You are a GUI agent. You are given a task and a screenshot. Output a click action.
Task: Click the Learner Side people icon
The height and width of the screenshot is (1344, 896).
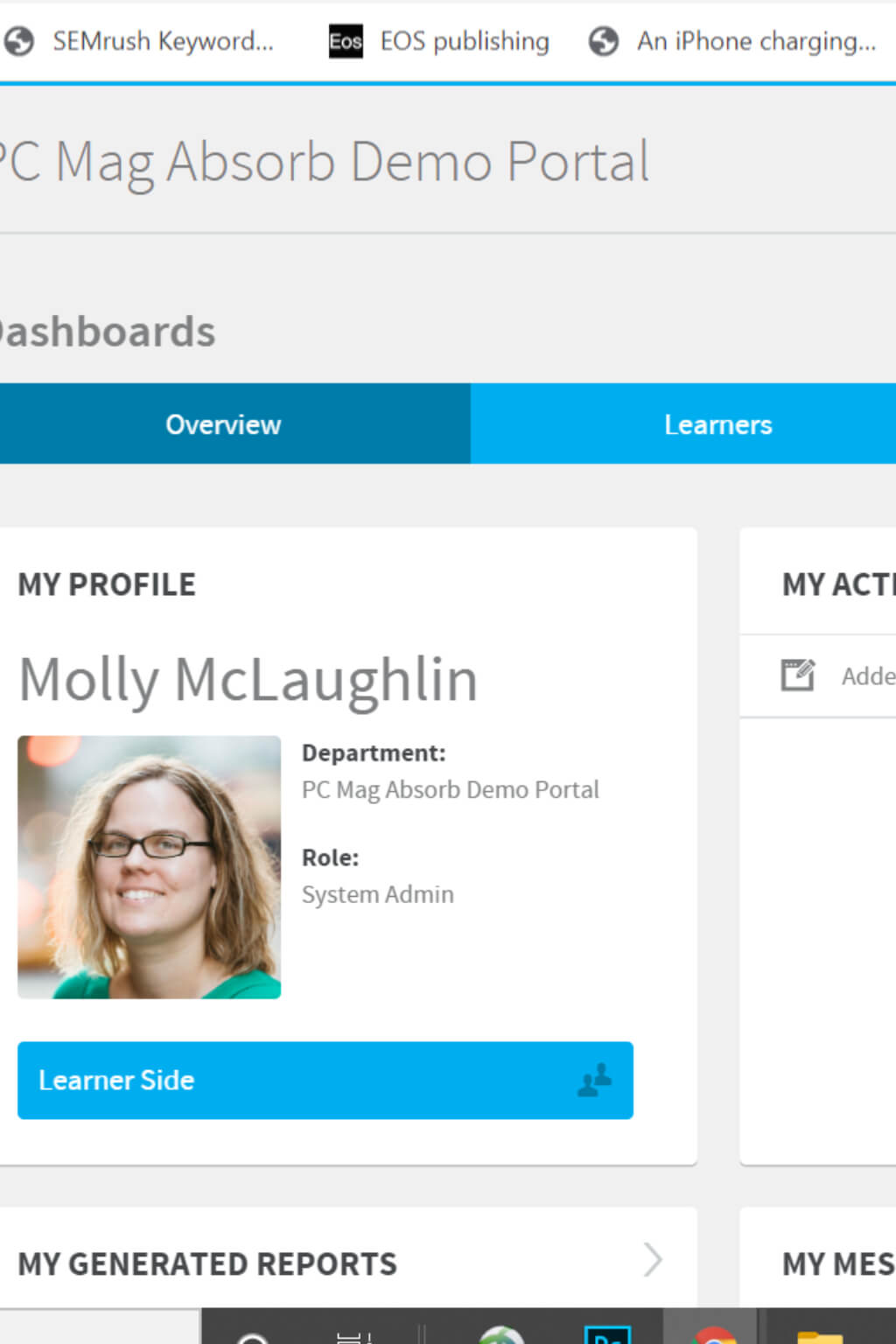tap(595, 1080)
